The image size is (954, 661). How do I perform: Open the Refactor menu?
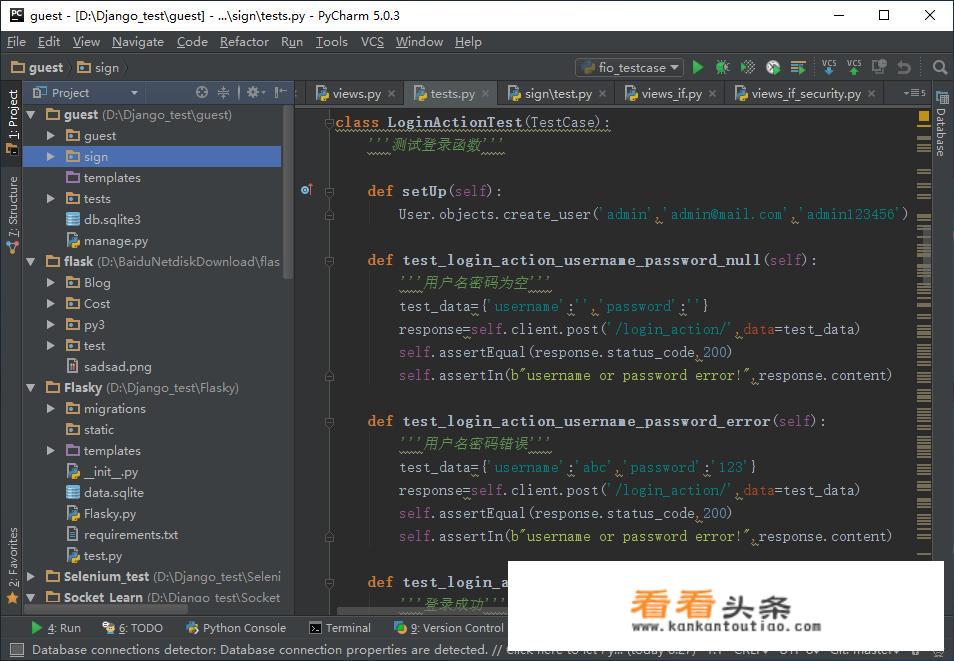point(244,41)
